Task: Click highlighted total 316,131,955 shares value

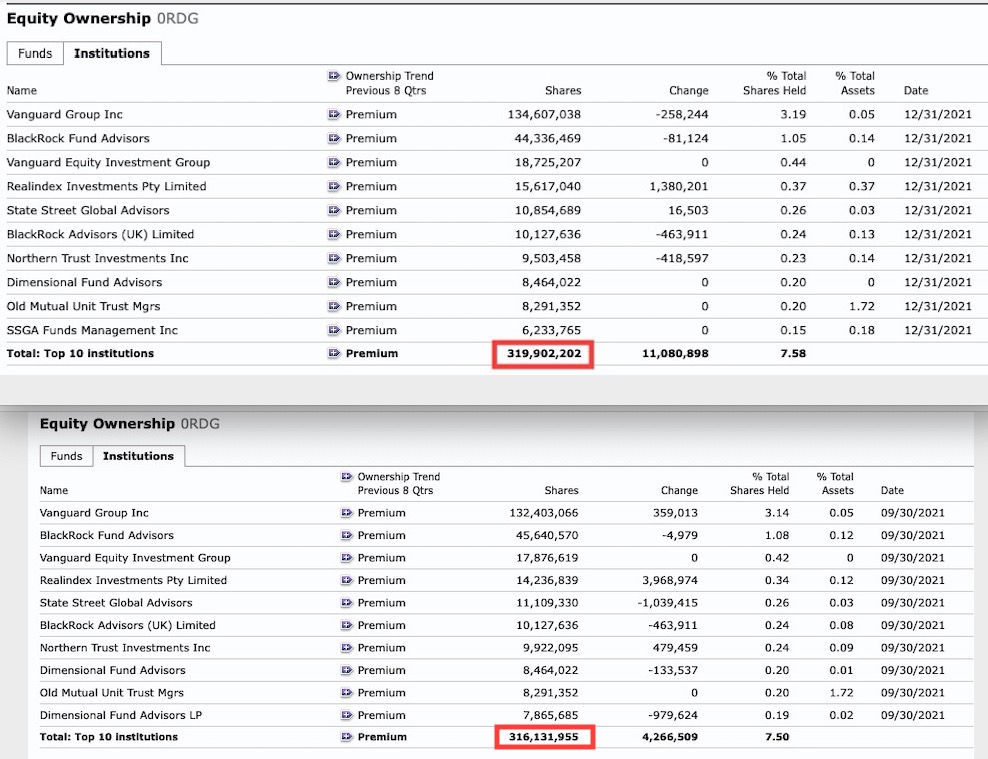Action: (544, 737)
